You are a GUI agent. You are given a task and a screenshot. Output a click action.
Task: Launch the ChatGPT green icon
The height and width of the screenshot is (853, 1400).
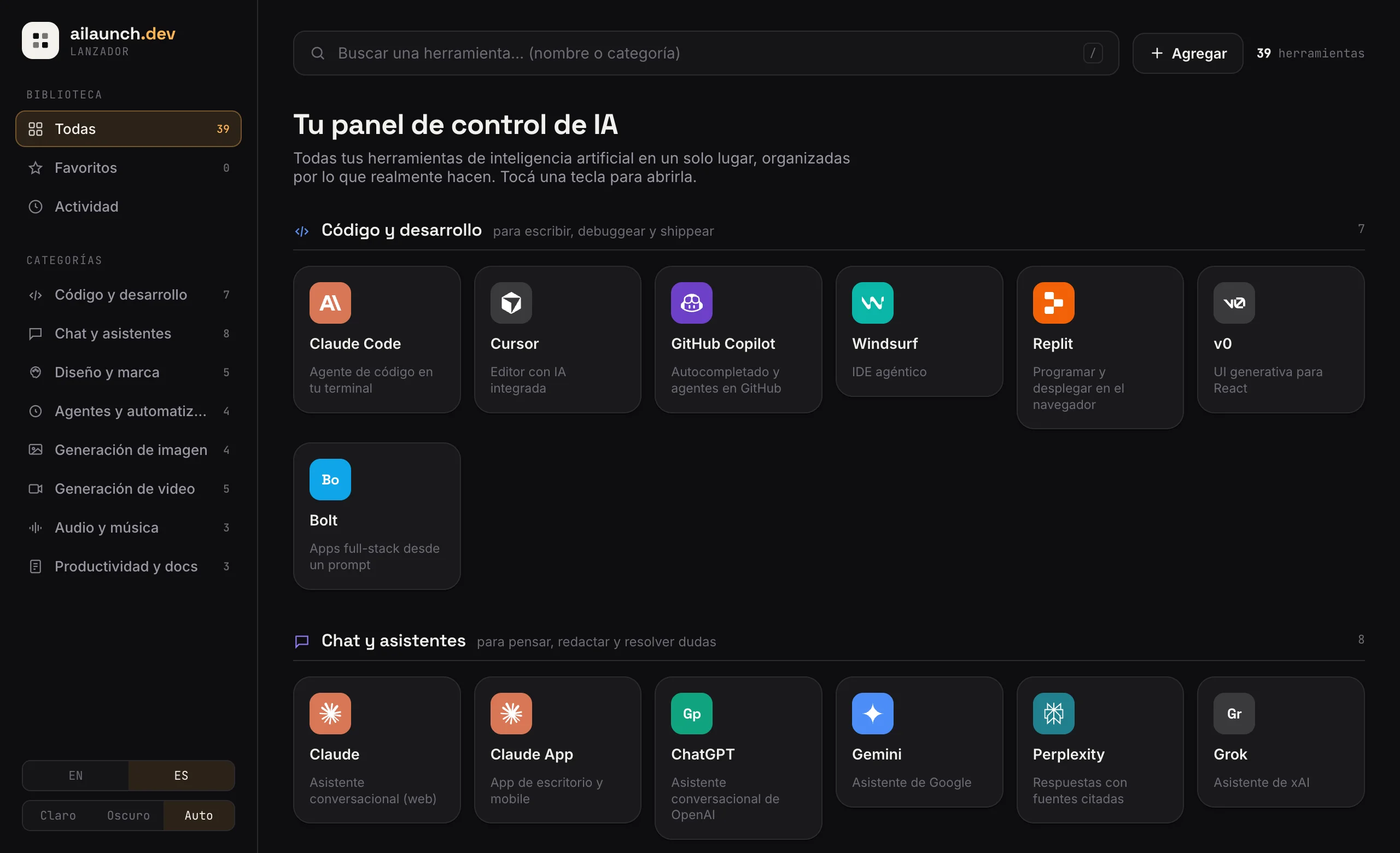tap(691, 714)
